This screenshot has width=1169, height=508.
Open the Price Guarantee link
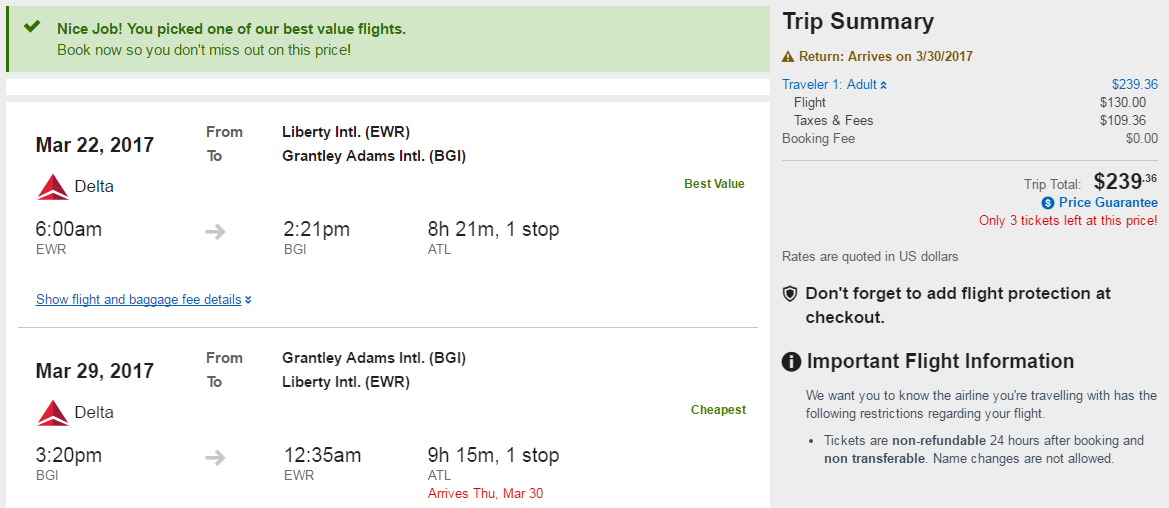[1108, 203]
